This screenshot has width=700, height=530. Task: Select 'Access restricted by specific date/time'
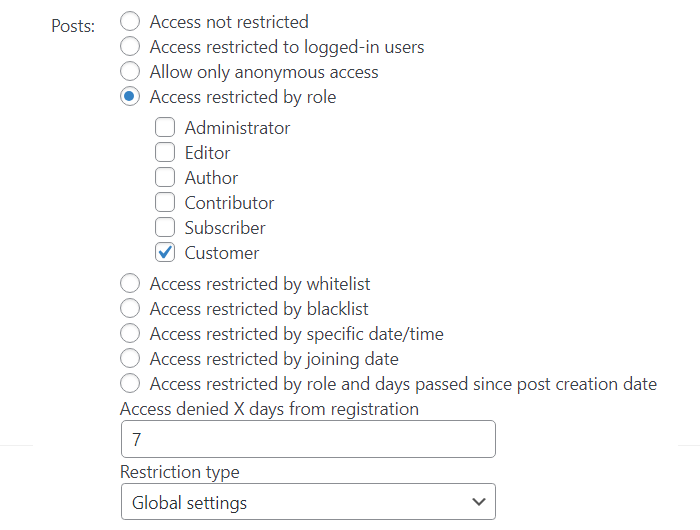click(x=130, y=334)
